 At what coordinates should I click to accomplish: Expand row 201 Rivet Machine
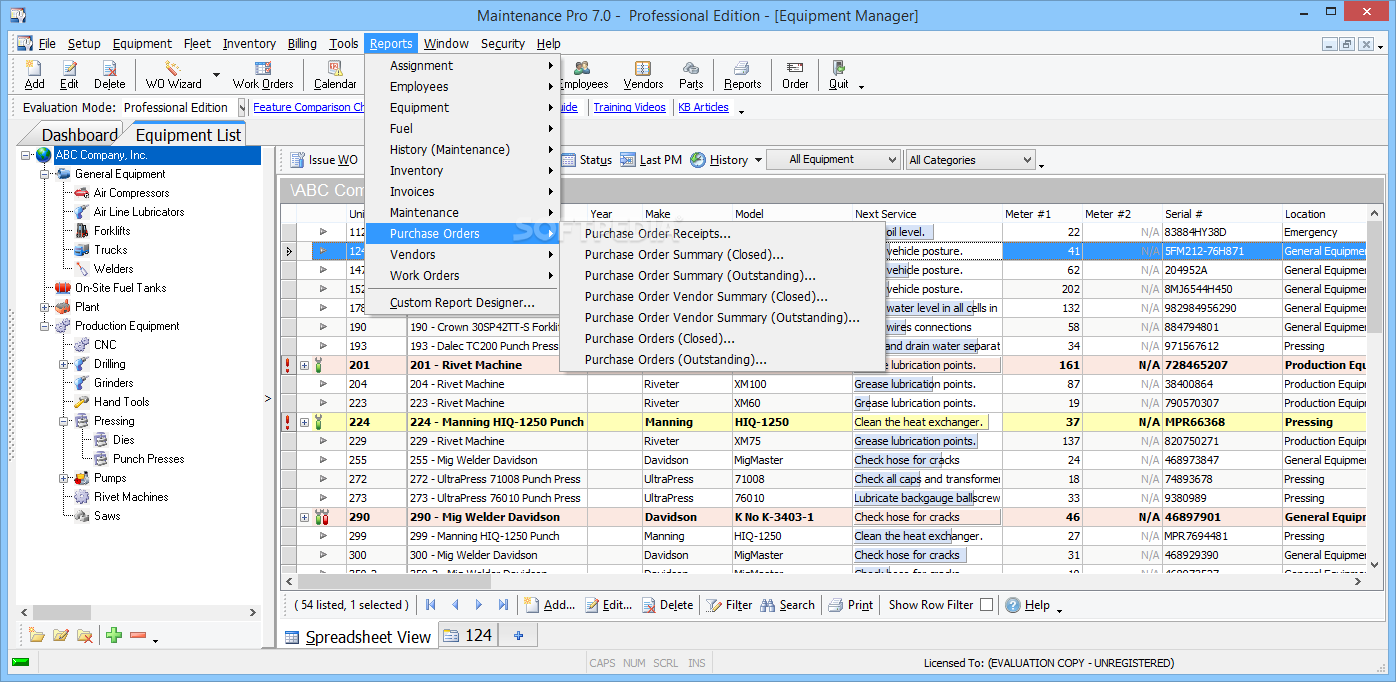(x=305, y=365)
